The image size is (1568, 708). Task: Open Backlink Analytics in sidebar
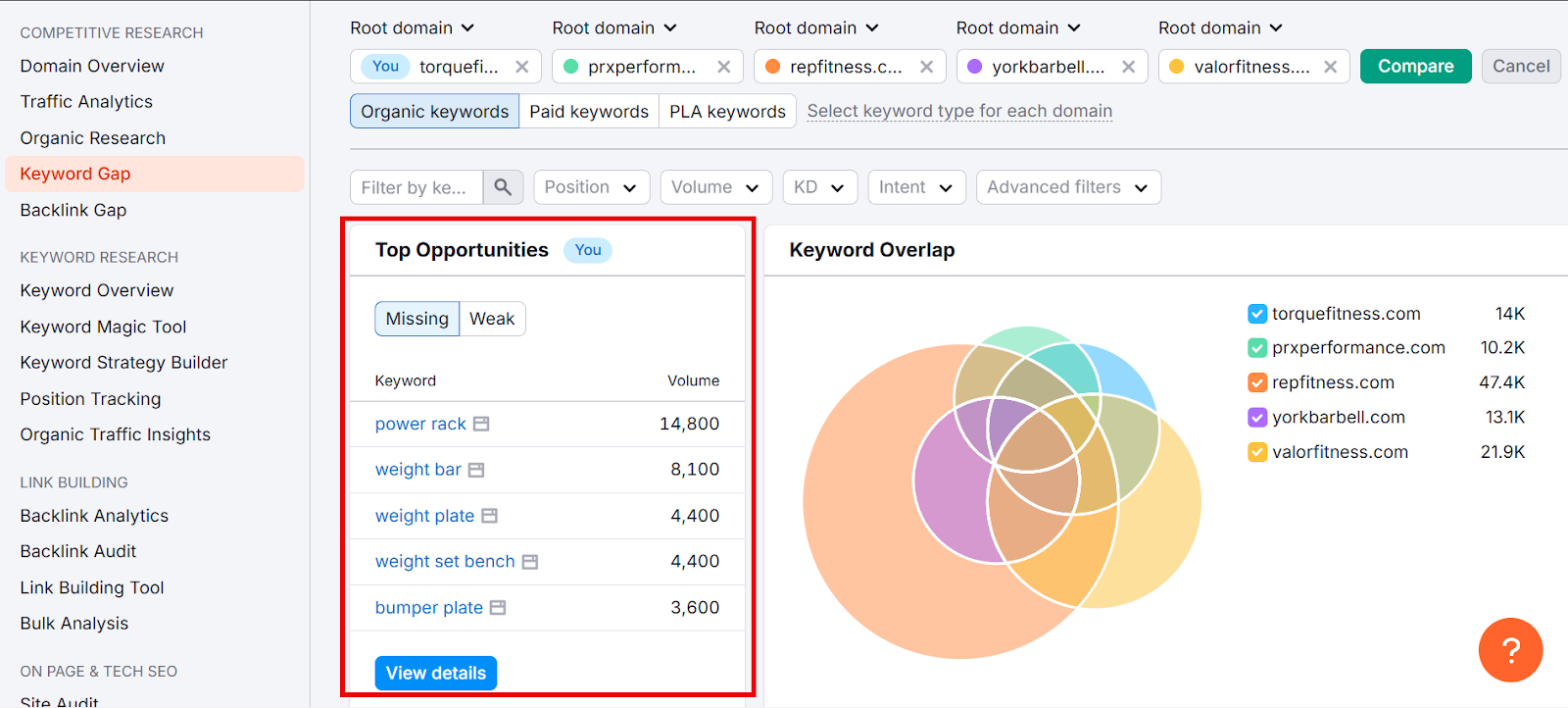tap(94, 516)
